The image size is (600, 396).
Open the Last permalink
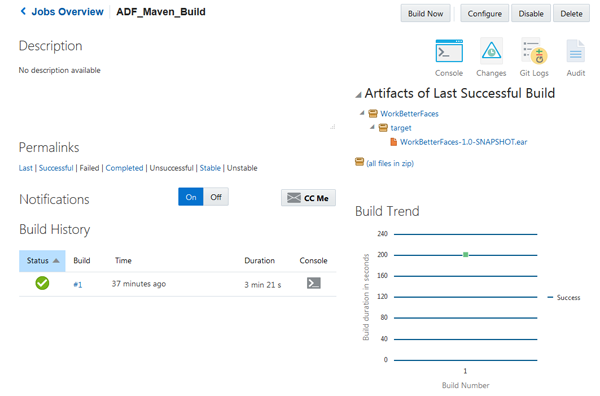26,168
